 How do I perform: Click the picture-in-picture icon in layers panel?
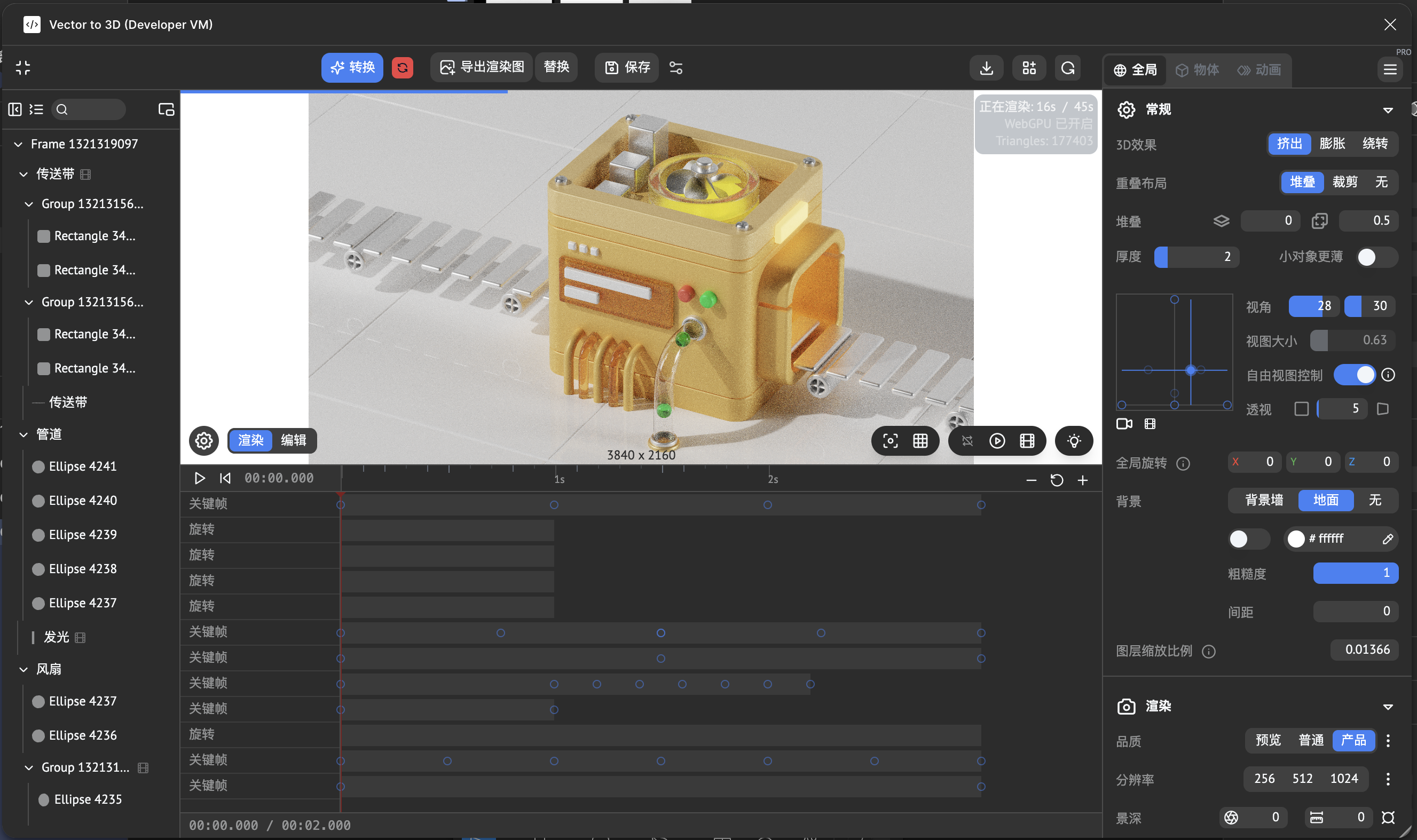(x=166, y=109)
